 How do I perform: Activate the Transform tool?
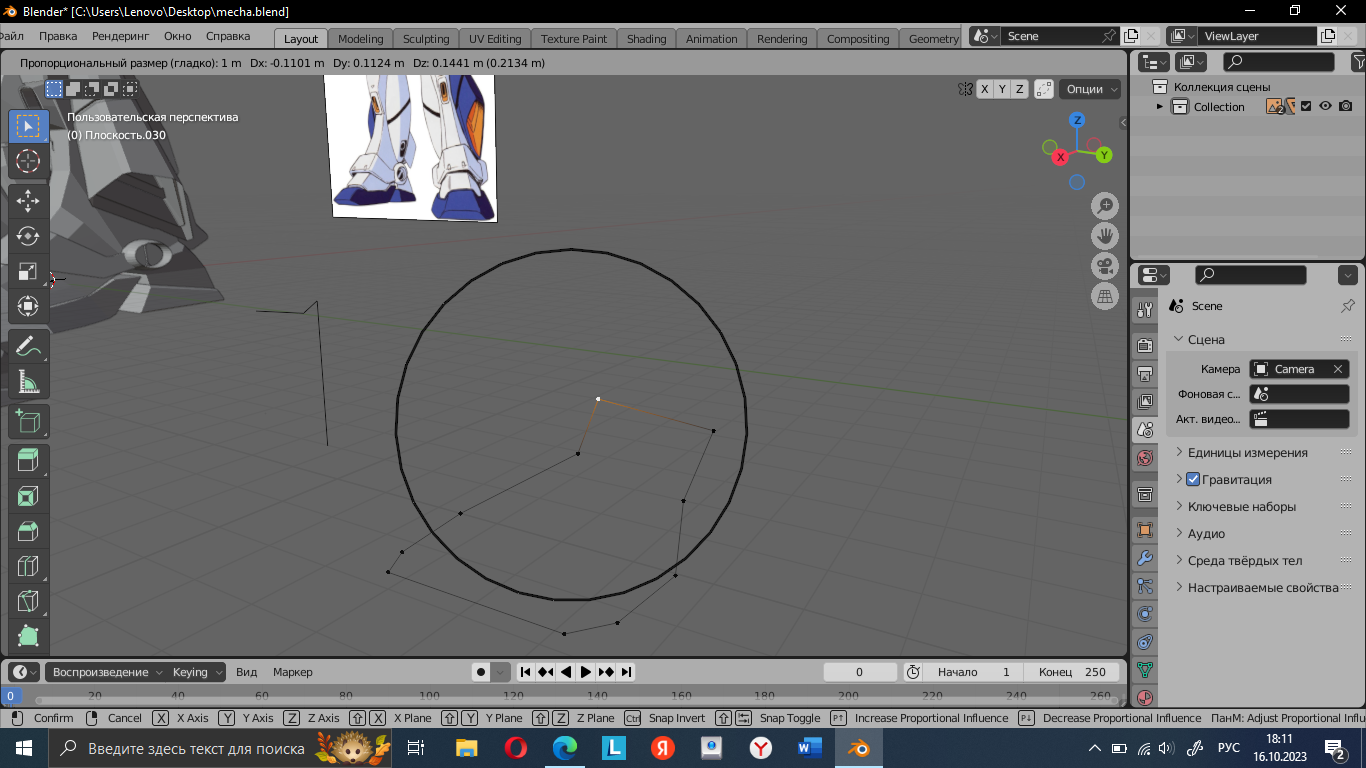(x=28, y=307)
